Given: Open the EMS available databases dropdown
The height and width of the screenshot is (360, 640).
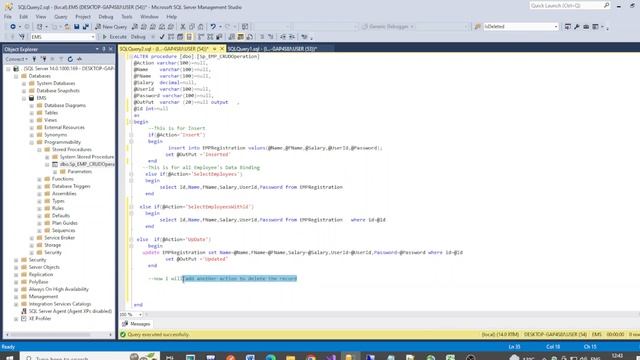Looking at the screenshot, I should pyautogui.click(x=93, y=37).
